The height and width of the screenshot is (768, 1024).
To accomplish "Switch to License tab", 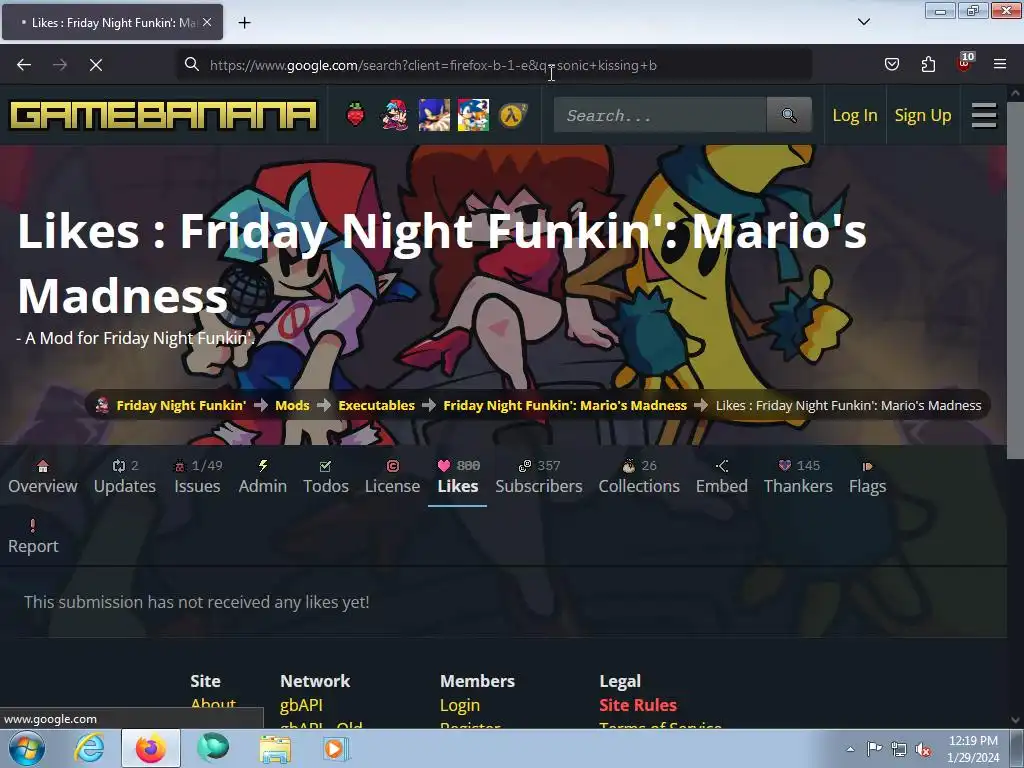I will click(392, 477).
